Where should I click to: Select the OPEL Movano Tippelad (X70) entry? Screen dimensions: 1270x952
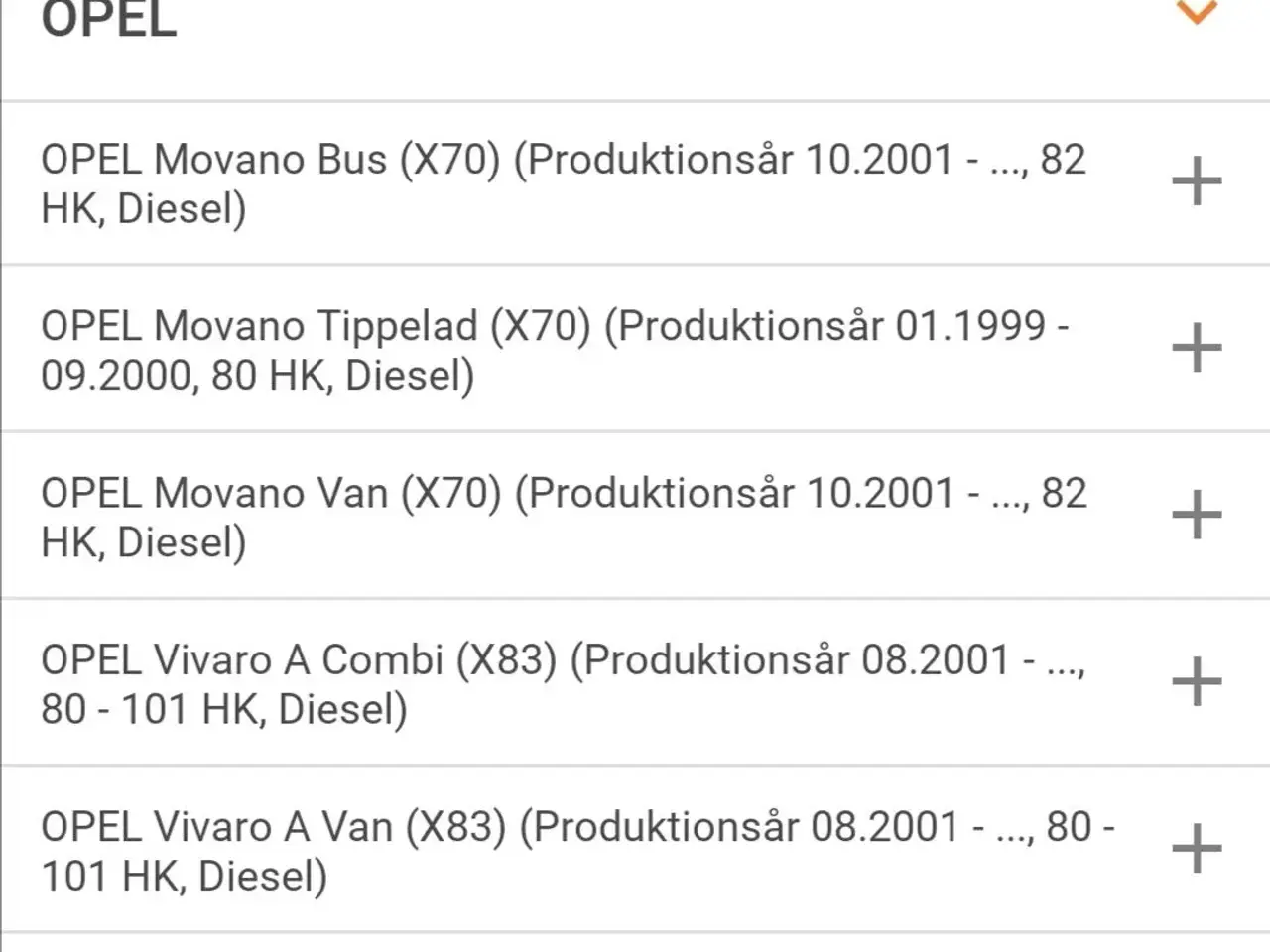(635, 349)
